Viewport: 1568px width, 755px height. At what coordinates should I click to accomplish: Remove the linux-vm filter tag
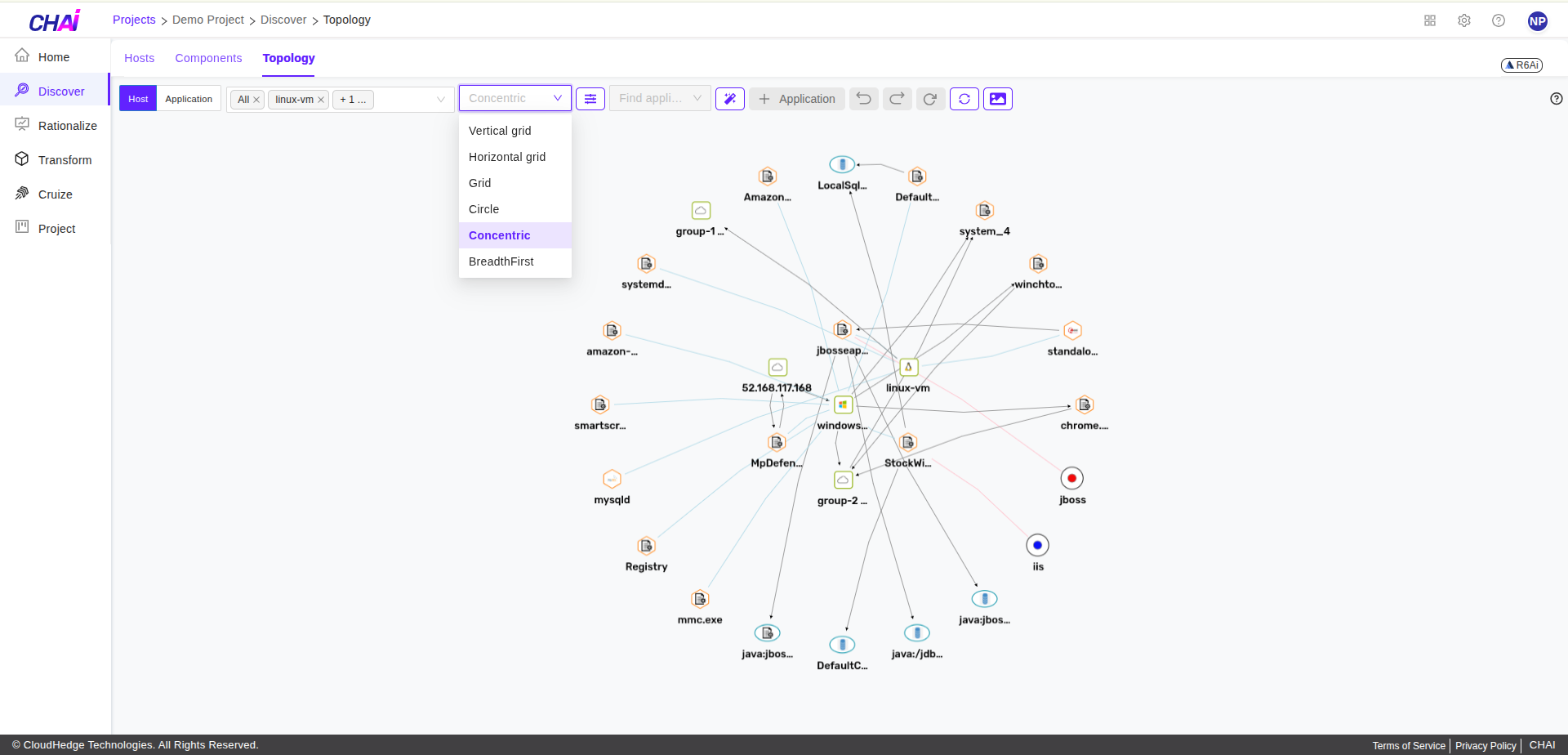(321, 100)
